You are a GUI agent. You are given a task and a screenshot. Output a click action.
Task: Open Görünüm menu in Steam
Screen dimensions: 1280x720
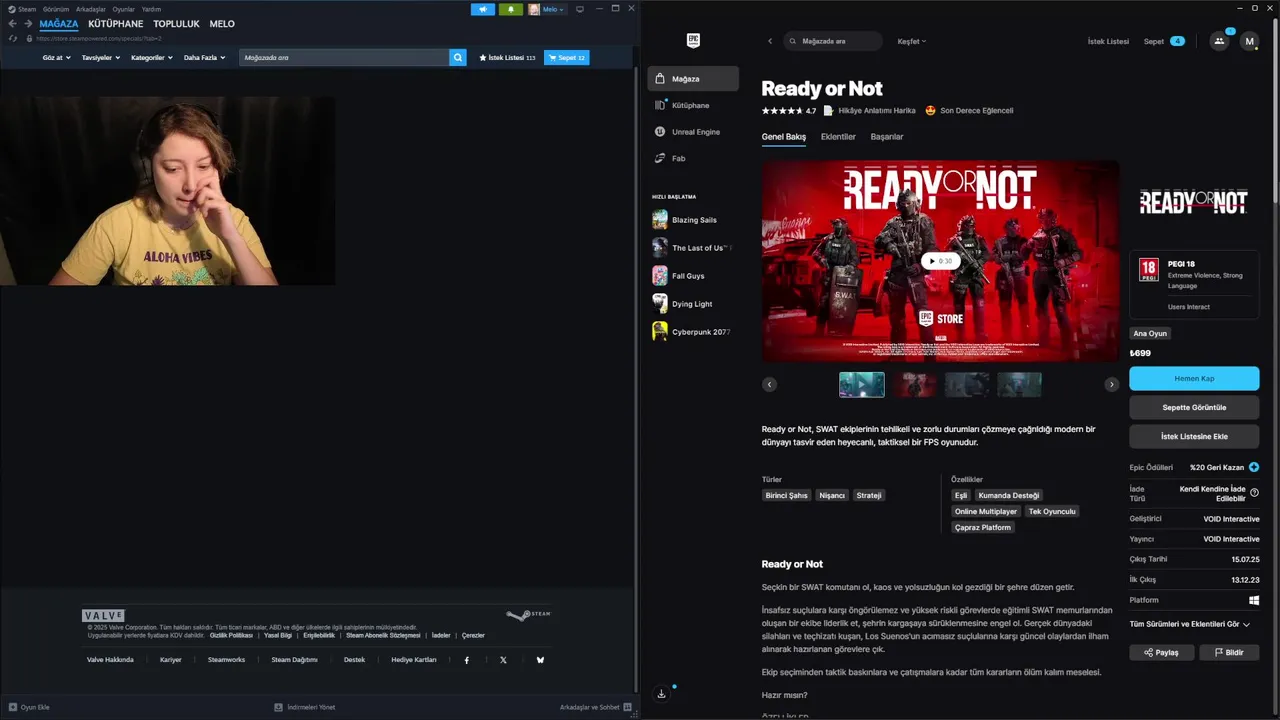(56, 9)
